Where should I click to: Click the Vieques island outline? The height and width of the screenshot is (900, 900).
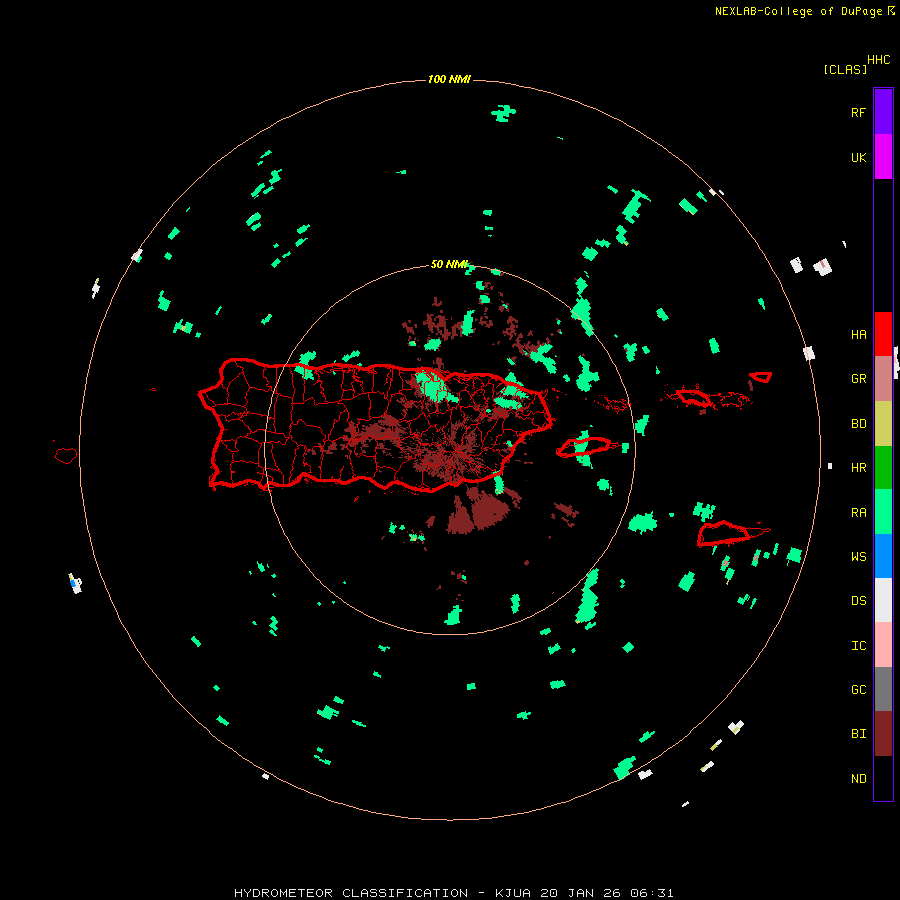point(583,447)
